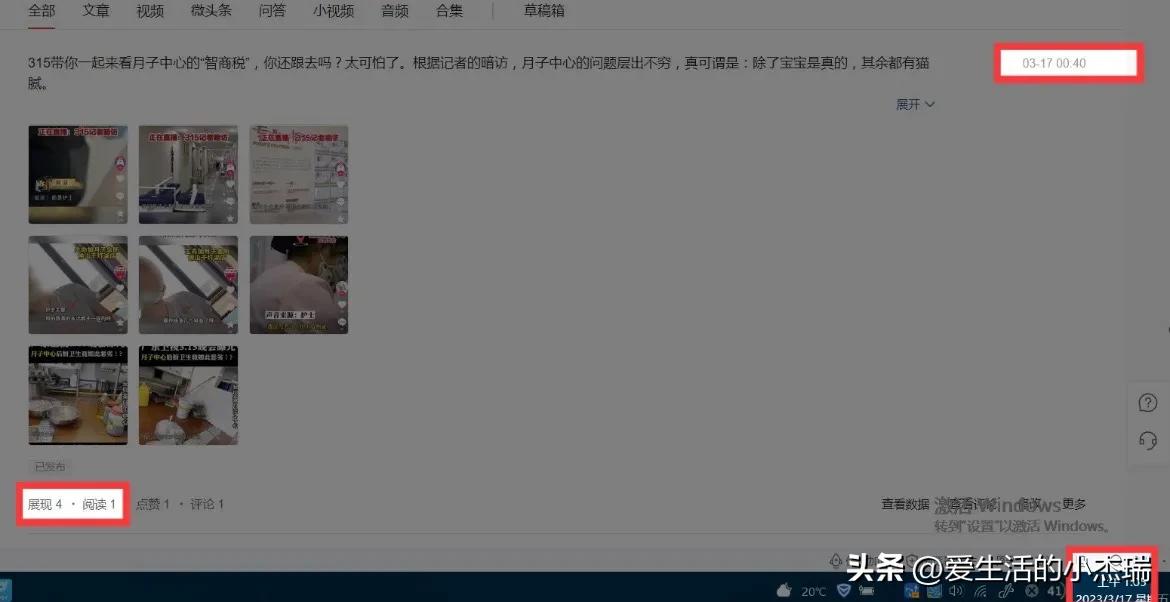This screenshot has height=602, width=1170.
Task: Select the 问答 tab
Action: pos(272,11)
